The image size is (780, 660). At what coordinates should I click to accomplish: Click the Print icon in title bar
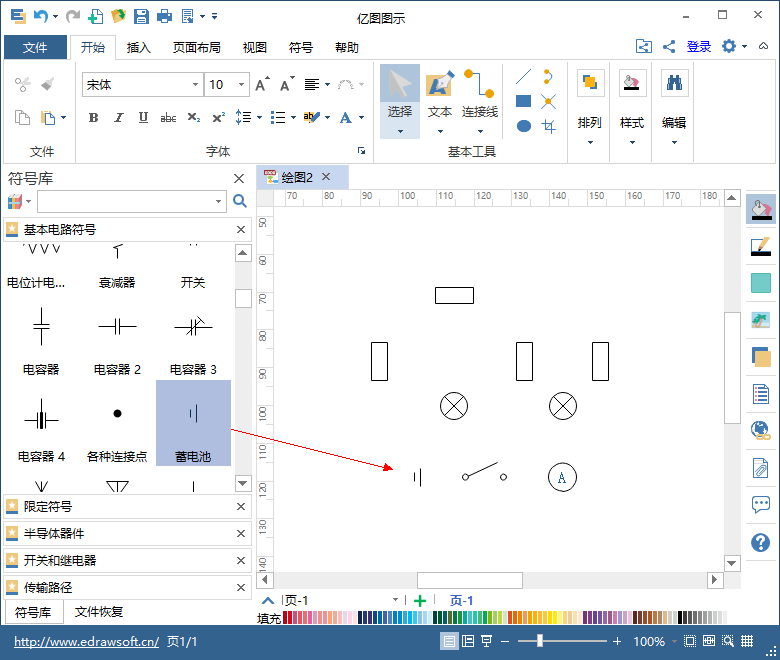coord(164,16)
